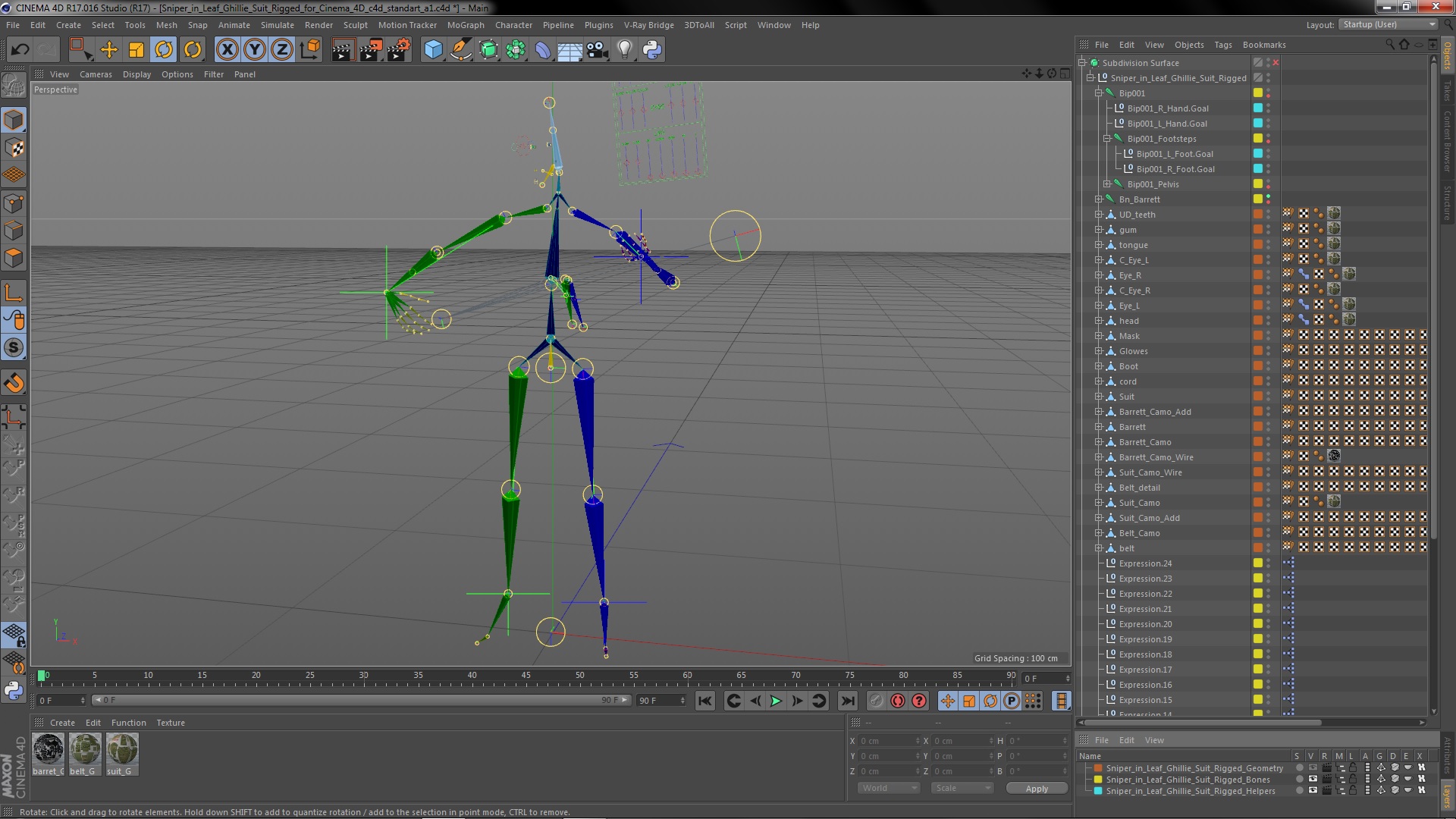Open Object Manager Tags menu
Viewport: 1456px width, 819px height.
(x=1222, y=45)
